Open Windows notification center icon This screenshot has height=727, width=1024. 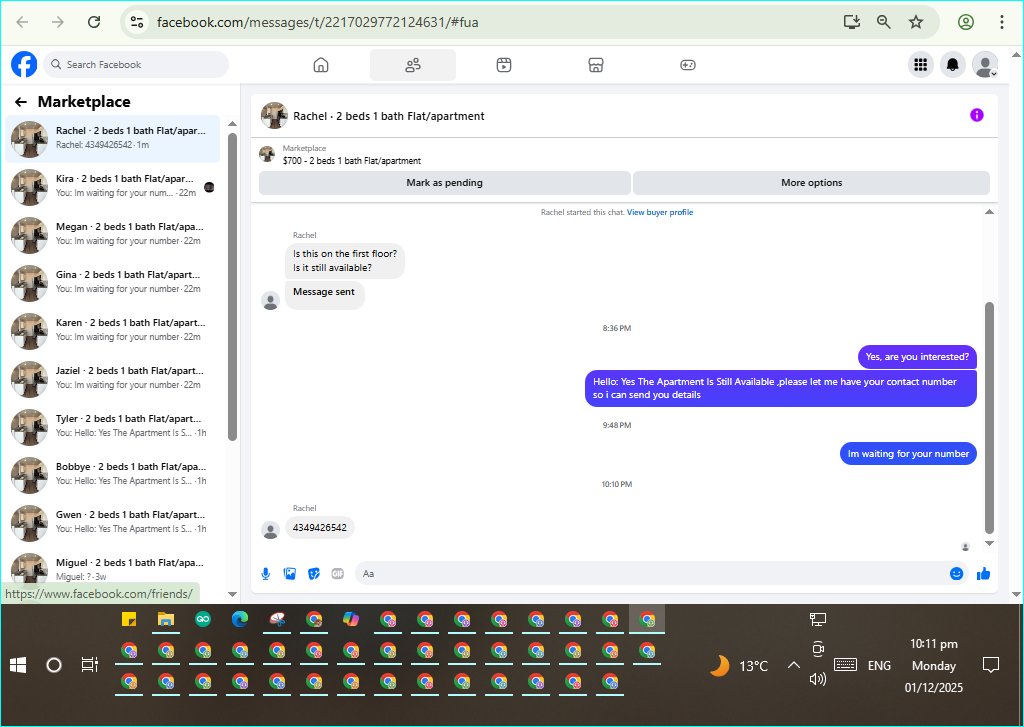(991, 666)
